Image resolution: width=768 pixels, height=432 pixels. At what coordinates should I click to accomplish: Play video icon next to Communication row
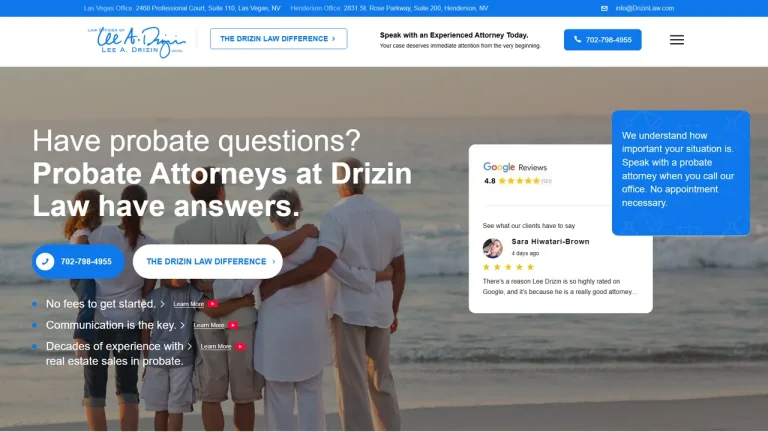233,325
